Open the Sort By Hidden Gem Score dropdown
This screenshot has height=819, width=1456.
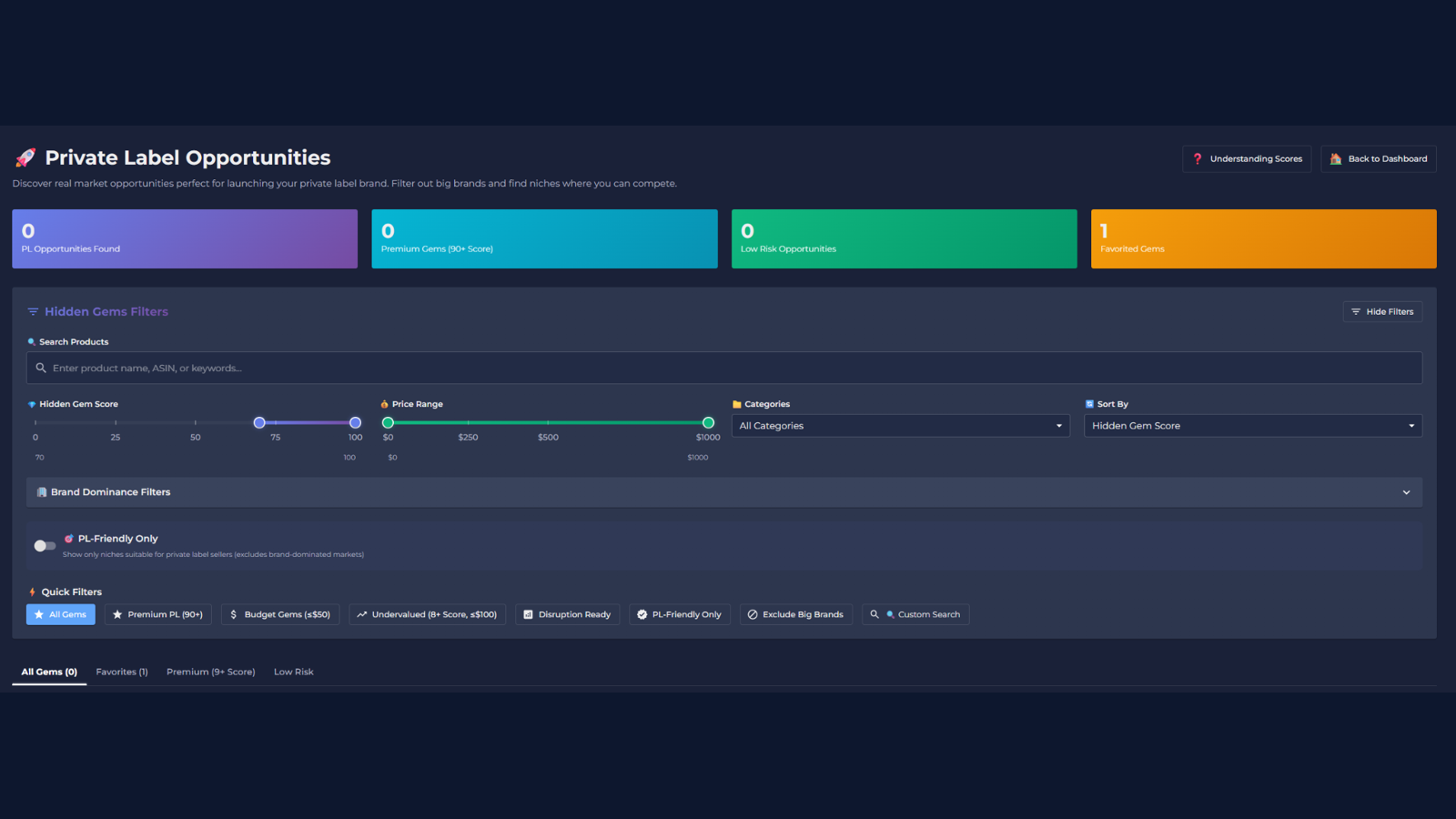point(1252,426)
